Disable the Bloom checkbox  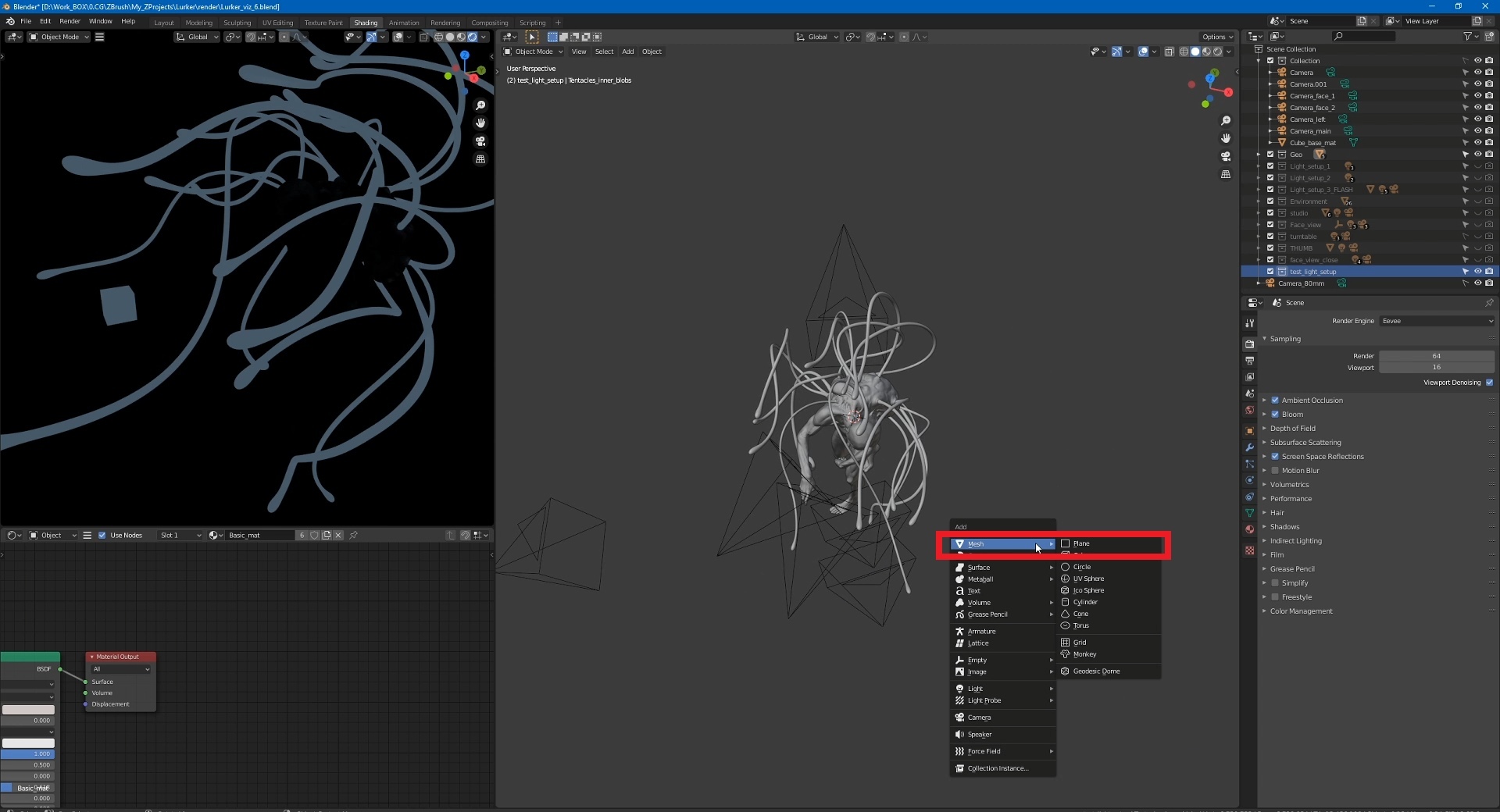tap(1275, 415)
